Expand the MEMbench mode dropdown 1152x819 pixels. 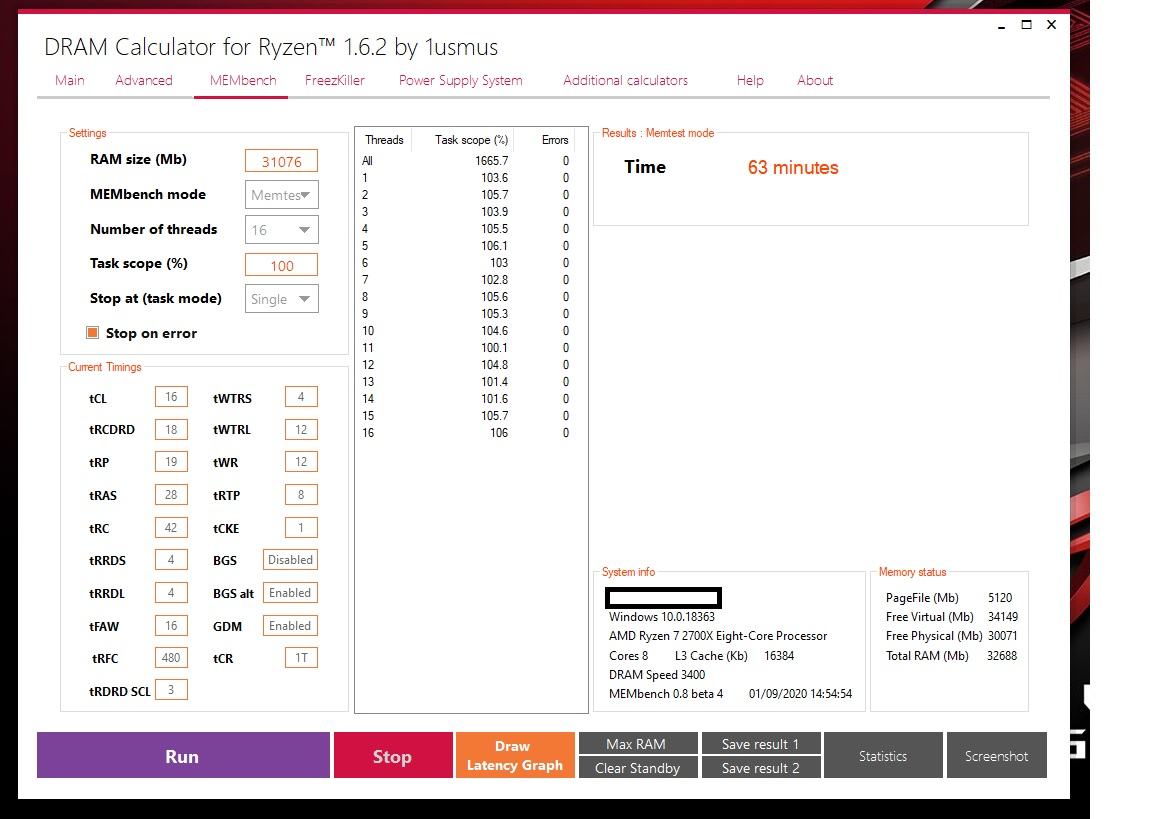(x=281, y=195)
